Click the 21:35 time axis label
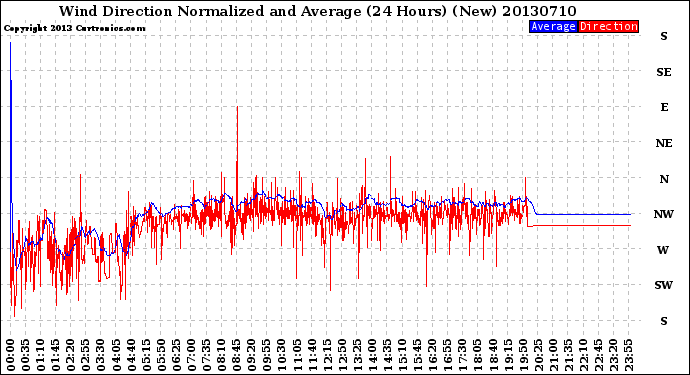 (568, 355)
